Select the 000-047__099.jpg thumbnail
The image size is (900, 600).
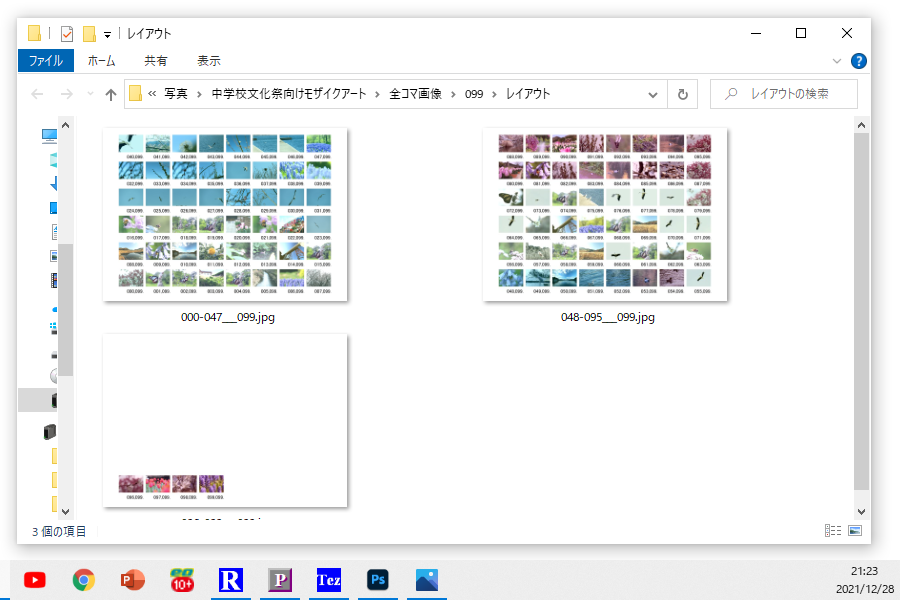225,214
